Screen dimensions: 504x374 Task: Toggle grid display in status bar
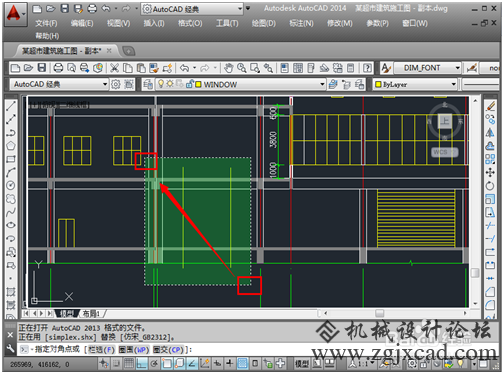click(x=129, y=364)
